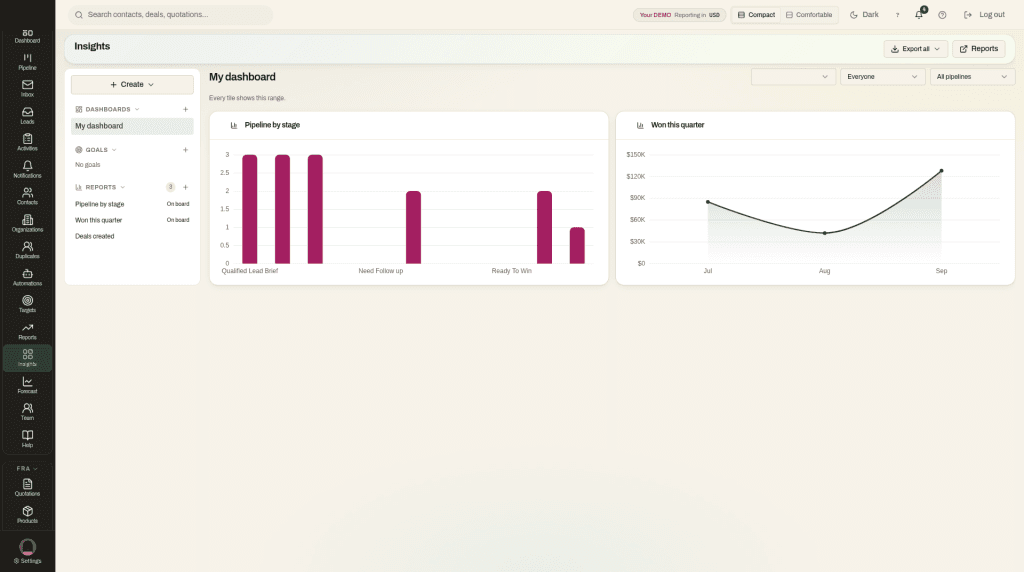1024x572 pixels.
Task: Click the Pipeline by stage tile title
Action: click(x=272, y=125)
